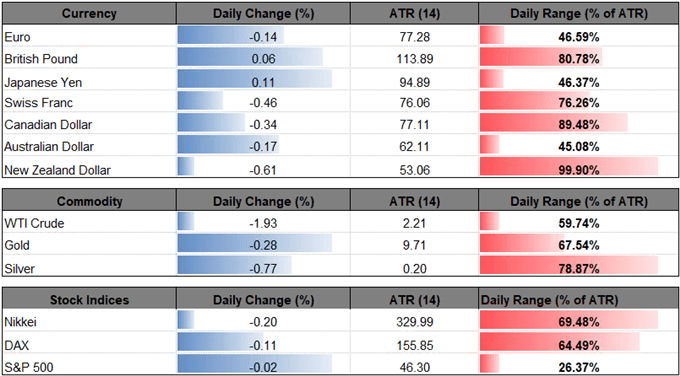
Task: Select Canadian Dollar row label
Action: (x=48, y=125)
